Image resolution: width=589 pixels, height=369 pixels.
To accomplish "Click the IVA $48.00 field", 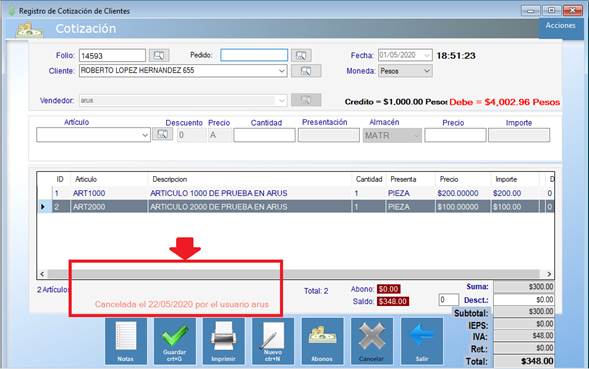I will pos(524,336).
